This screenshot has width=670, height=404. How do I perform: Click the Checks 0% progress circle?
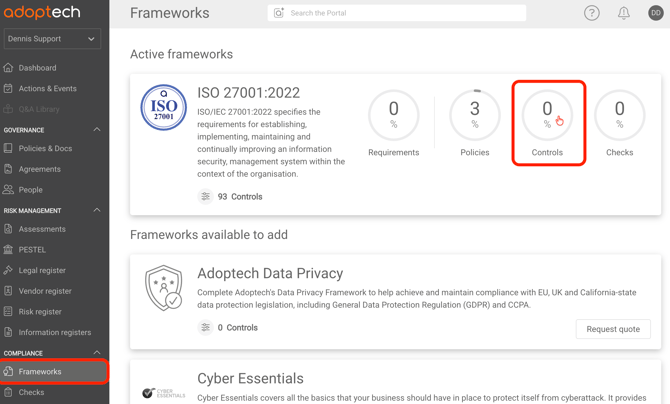pyautogui.click(x=619, y=115)
